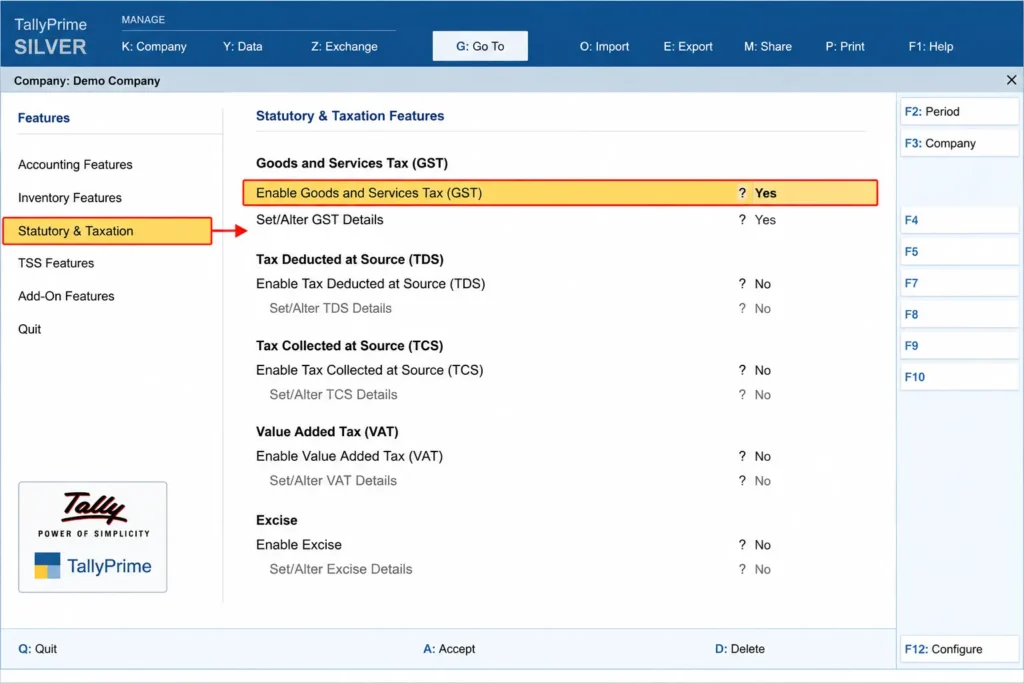This screenshot has height=683, width=1024.
Task: Toggle Enable Value Added Tax No value
Action: click(x=762, y=456)
